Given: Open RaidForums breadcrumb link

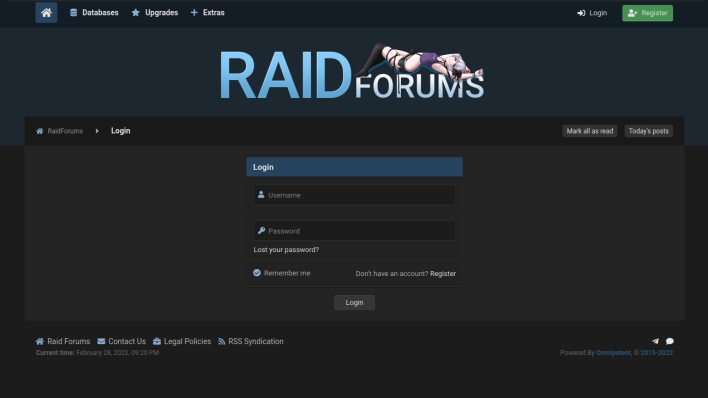Looking at the screenshot, I should click(65, 131).
